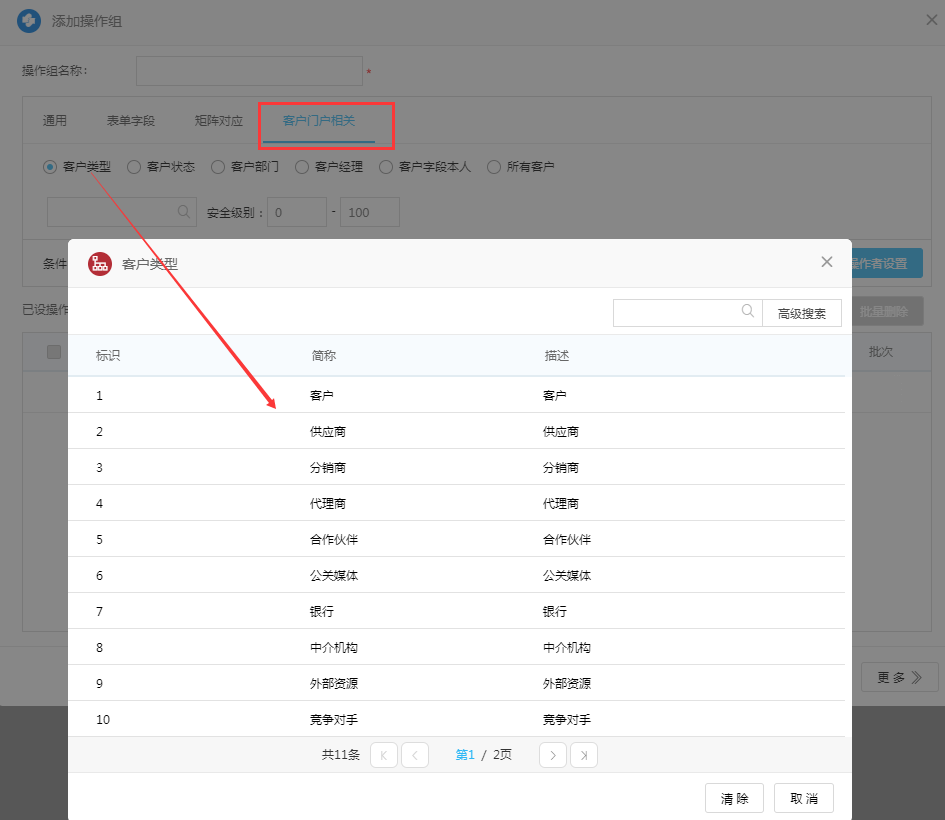This screenshot has height=820, width=945.
Task: Click the red 客户类型 dialog header icon
Action: pos(100,264)
